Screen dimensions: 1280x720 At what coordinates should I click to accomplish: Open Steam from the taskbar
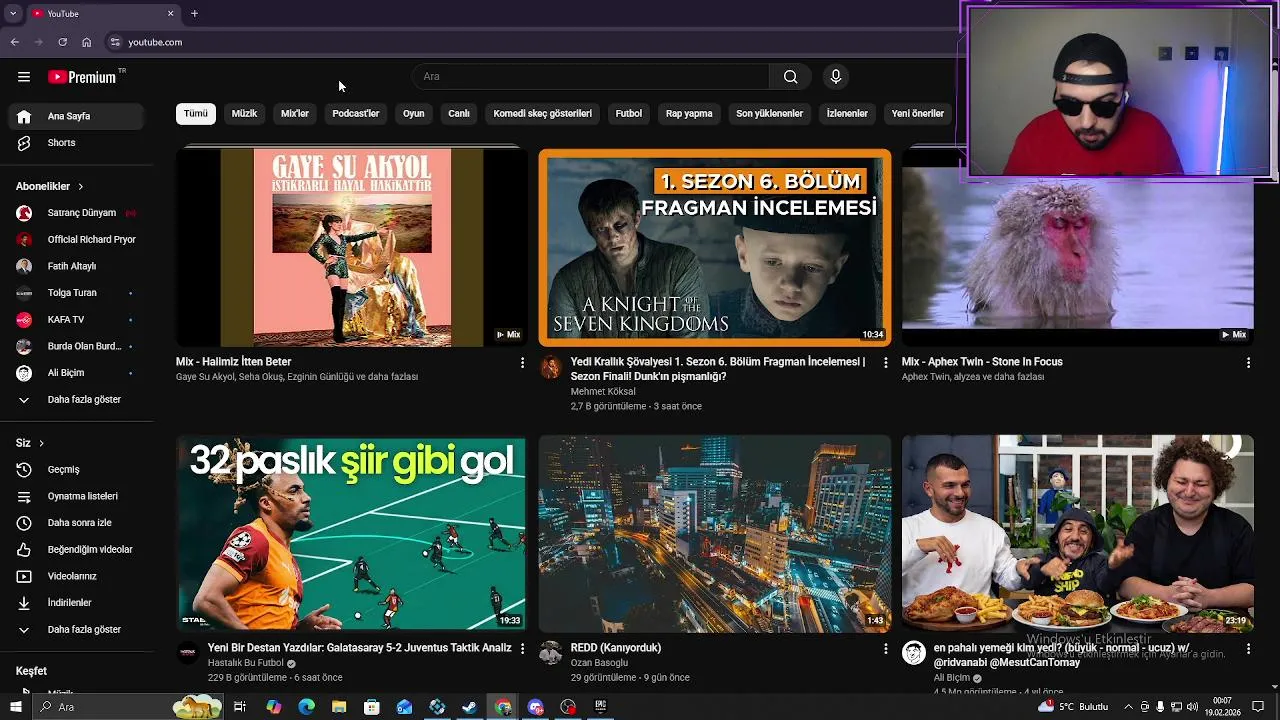(470, 707)
